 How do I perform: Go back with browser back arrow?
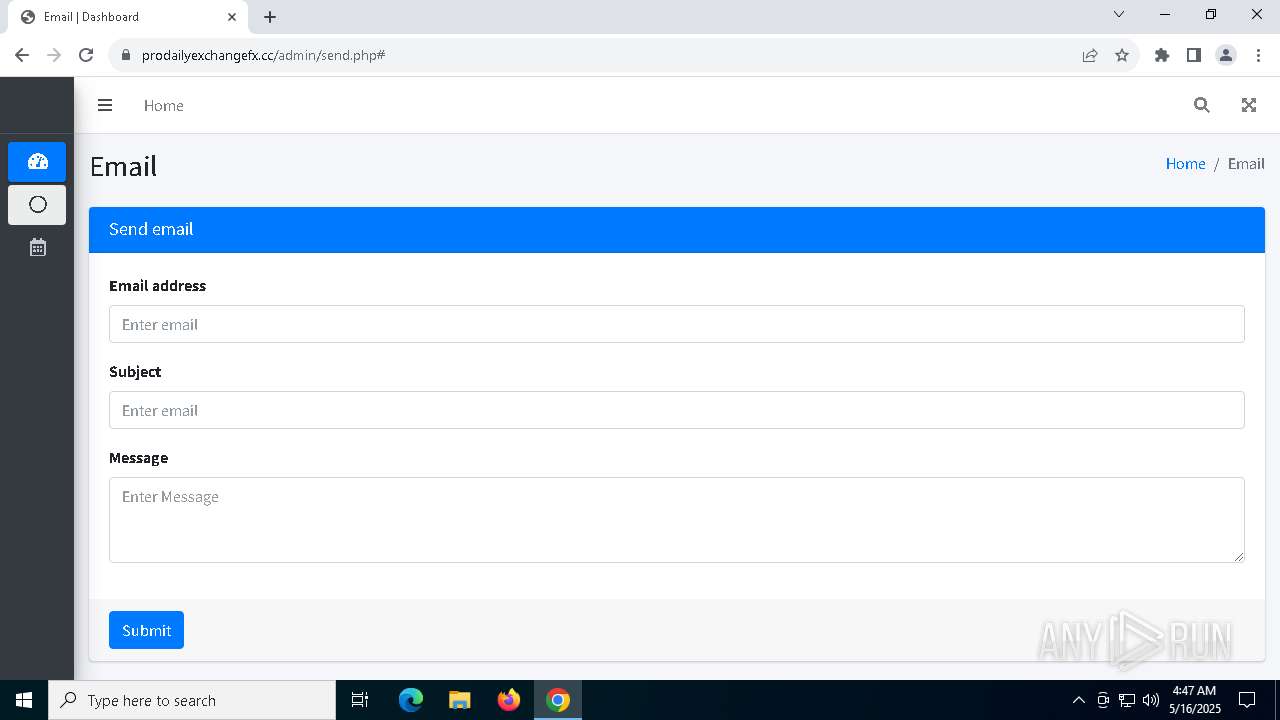pyautogui.click(x=22, y=55)
